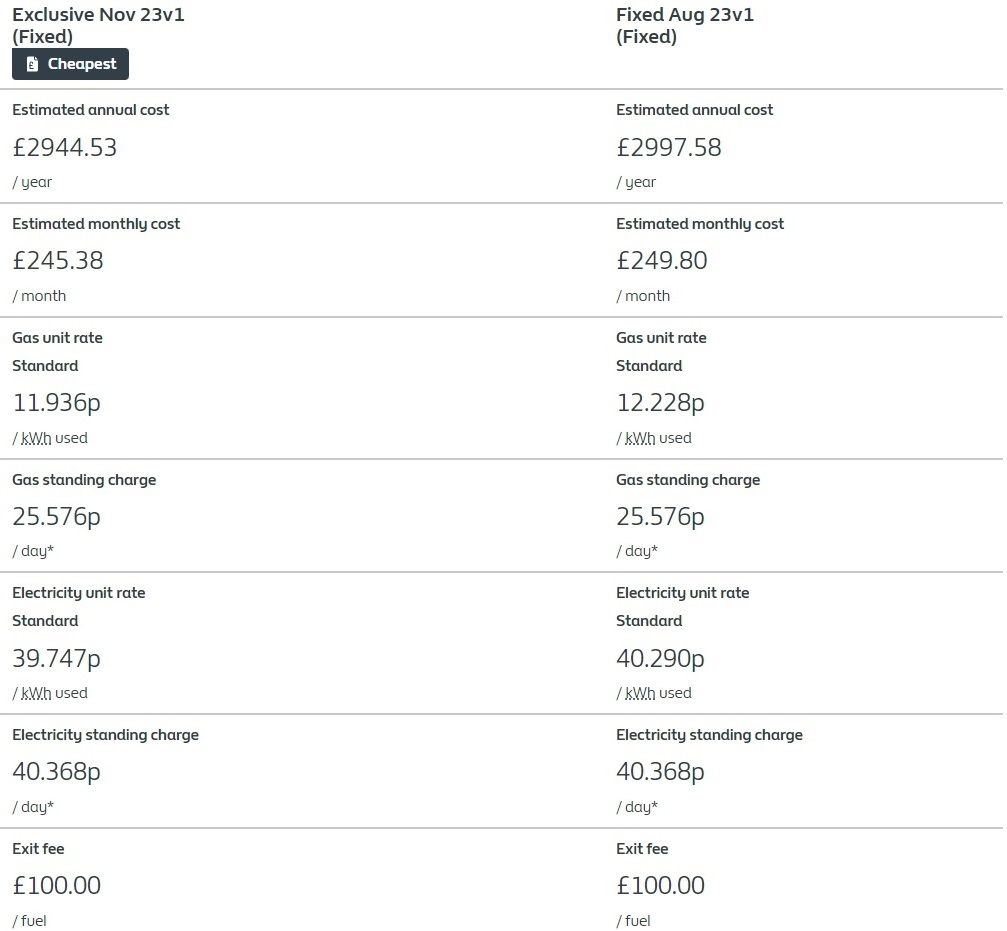Select the 39.747p electricity unit rate

[57, 659]
